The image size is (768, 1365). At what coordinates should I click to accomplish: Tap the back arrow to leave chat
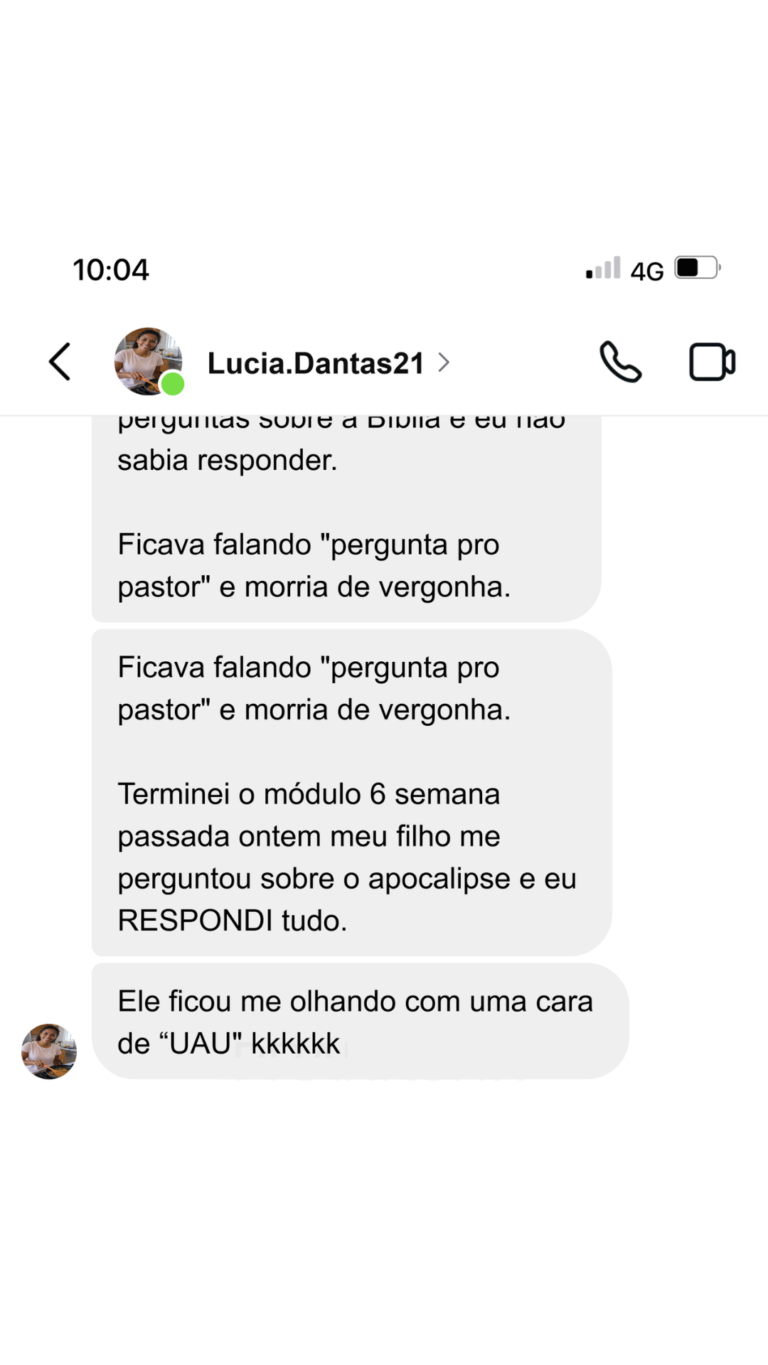tap(60, 362)
